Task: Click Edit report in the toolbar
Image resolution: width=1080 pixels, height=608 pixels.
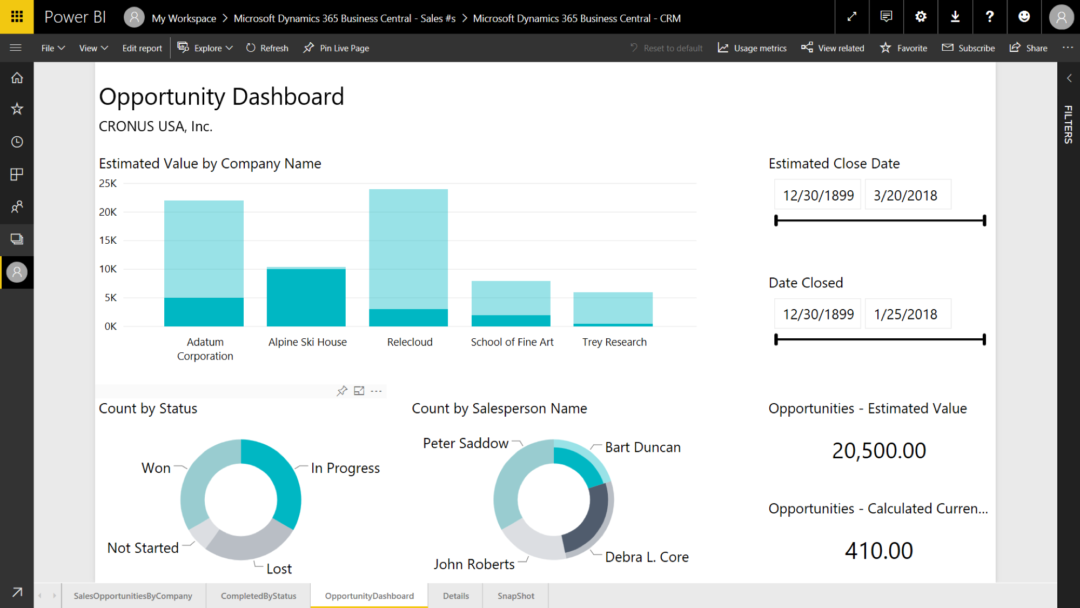Action: pos(141,47)
